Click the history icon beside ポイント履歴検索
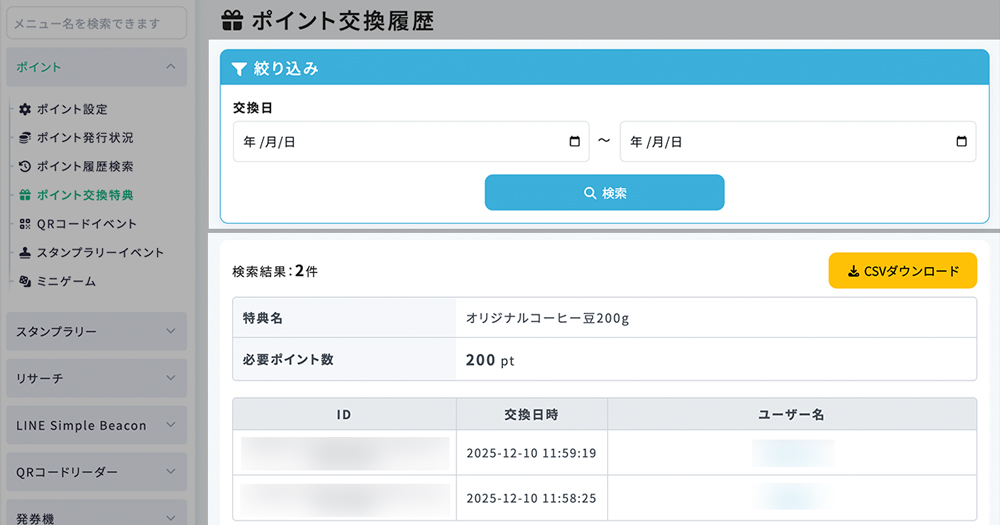Screen dimensions: 1000x525 tap(25, 166)
